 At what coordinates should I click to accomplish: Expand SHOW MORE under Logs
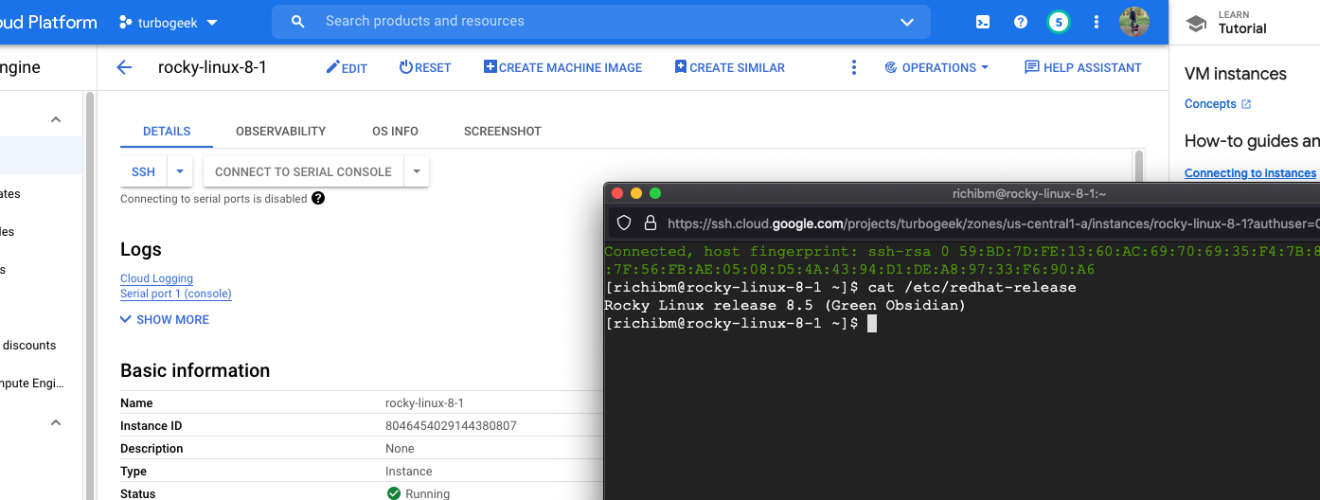pyautogui.click(x=165, y=320)
